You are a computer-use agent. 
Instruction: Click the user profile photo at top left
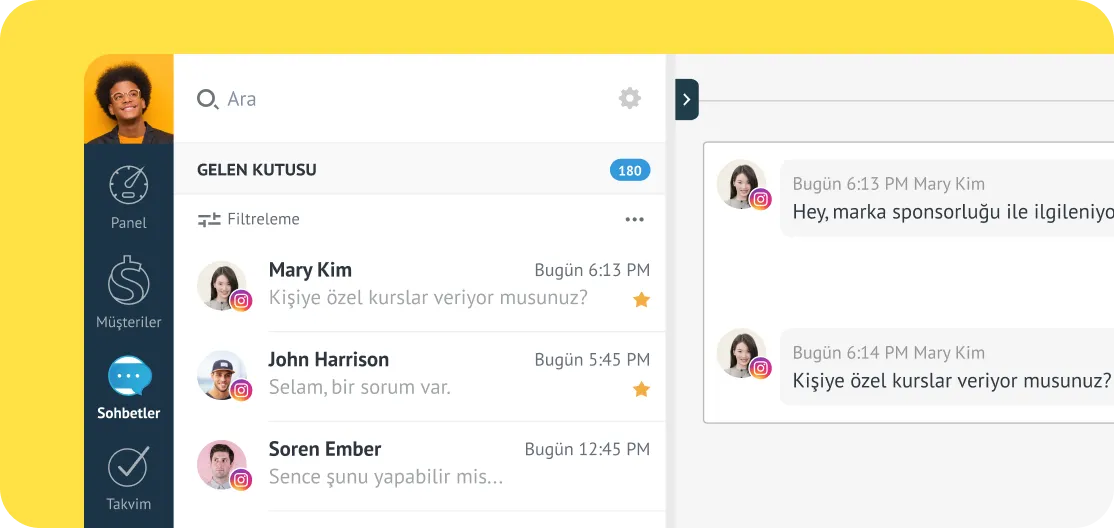point(128,99)
